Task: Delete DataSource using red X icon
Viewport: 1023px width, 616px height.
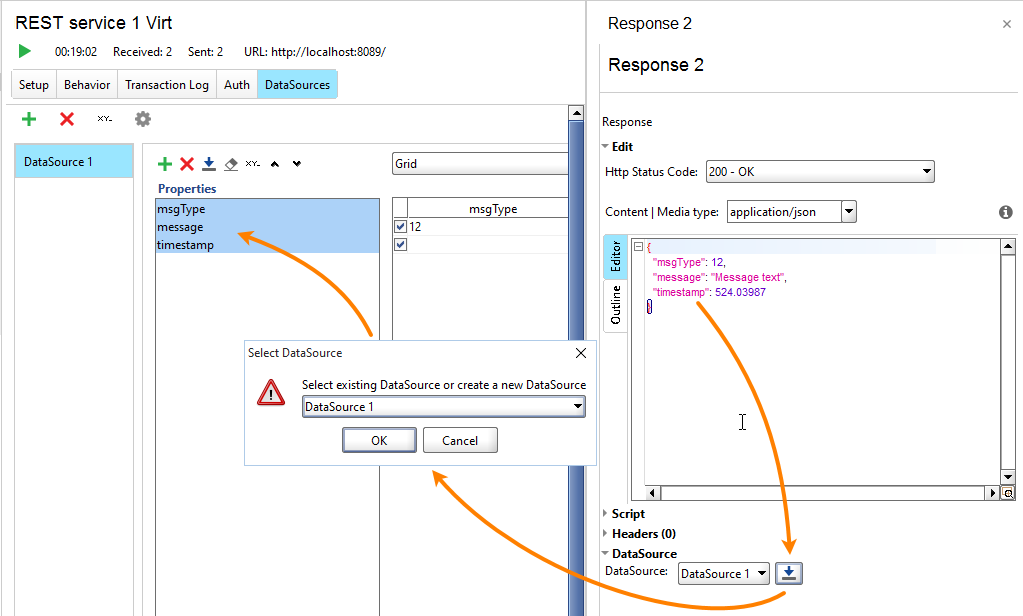Action: coord(66,118)
